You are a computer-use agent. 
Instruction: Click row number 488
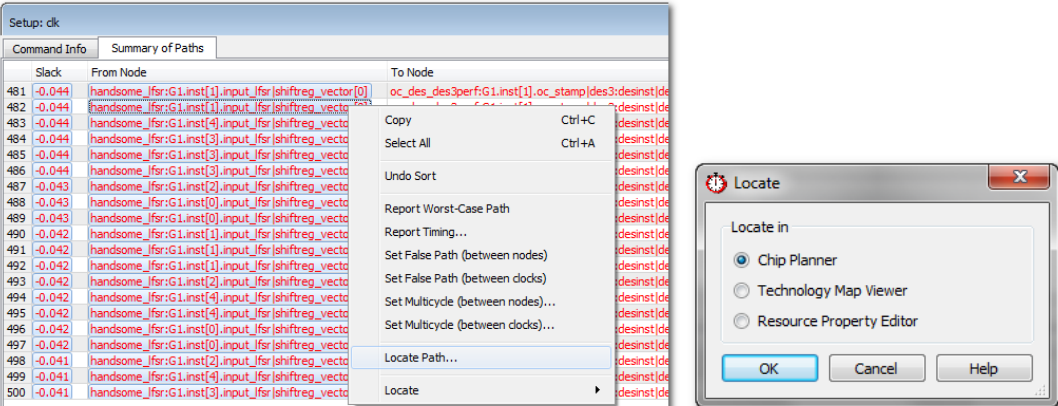tap(16, 202)
